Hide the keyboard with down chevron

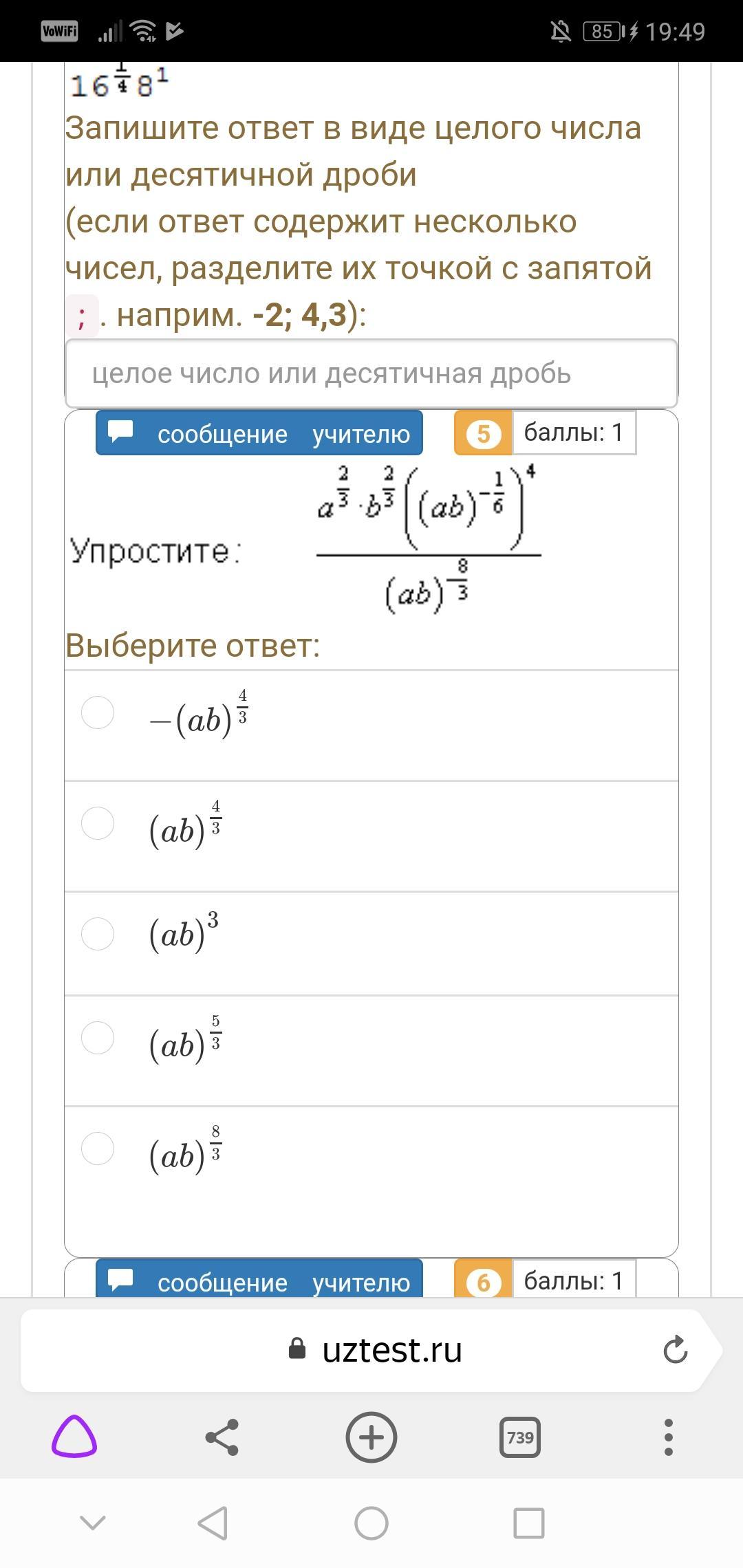(x=93, y=1523)
